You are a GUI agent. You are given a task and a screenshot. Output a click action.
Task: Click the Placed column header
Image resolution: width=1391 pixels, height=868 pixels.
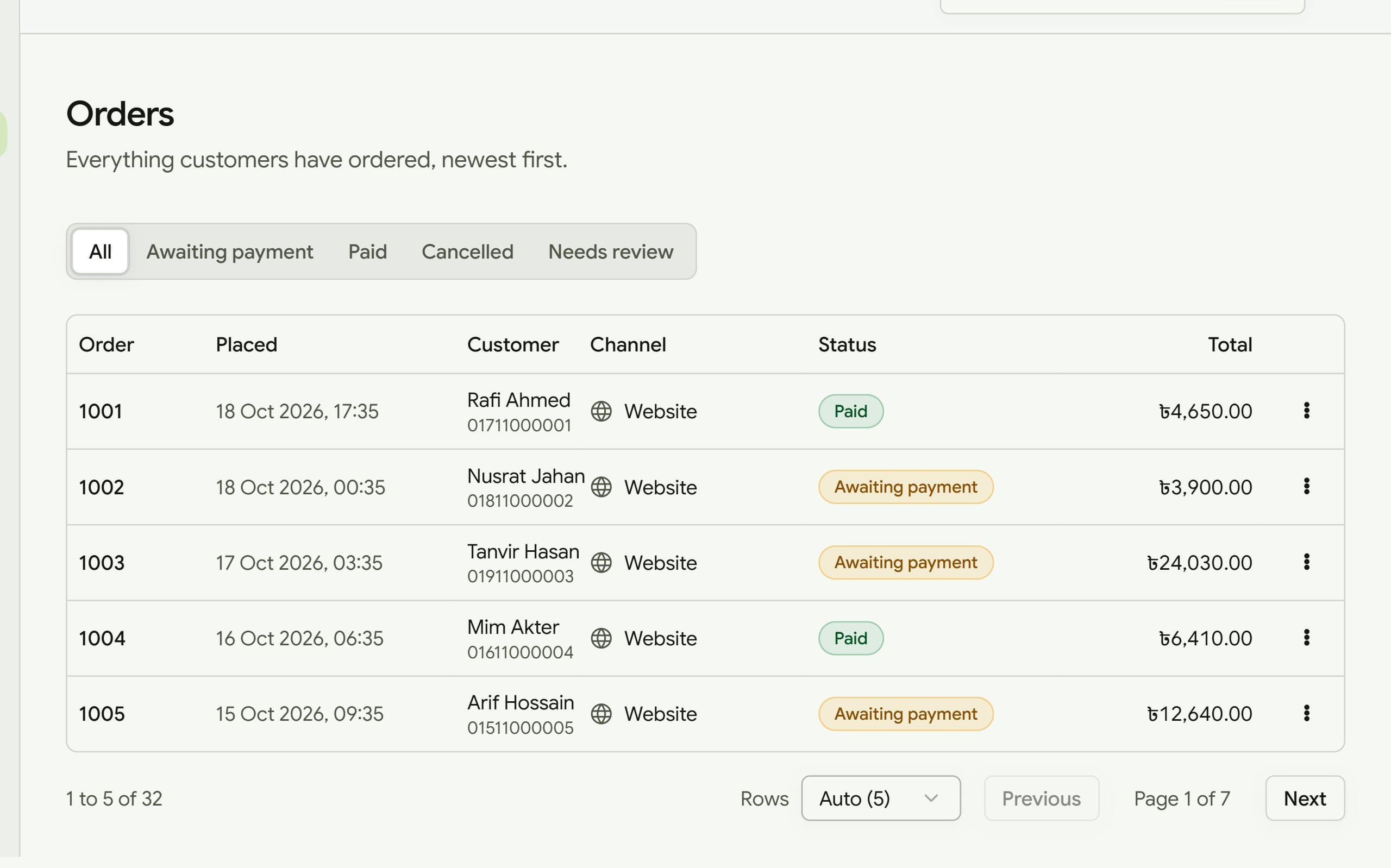(246, 344)
